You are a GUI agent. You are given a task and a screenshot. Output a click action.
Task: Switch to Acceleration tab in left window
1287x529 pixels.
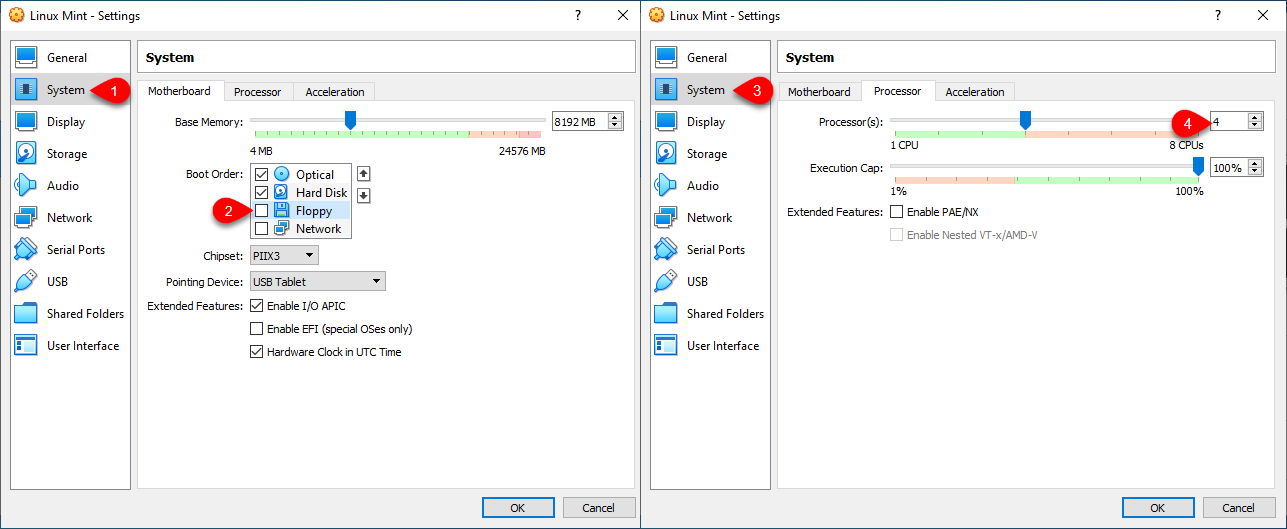click(x=335, y=92)
